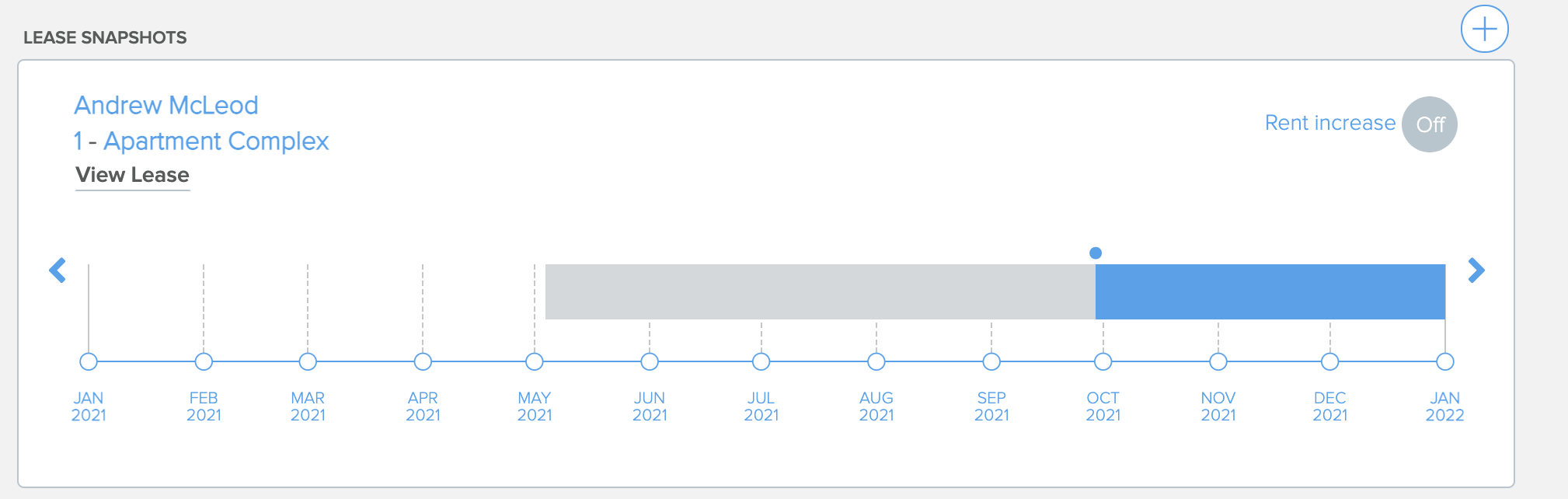Select the NOV 2021 timeline node

click(1218, 361)
